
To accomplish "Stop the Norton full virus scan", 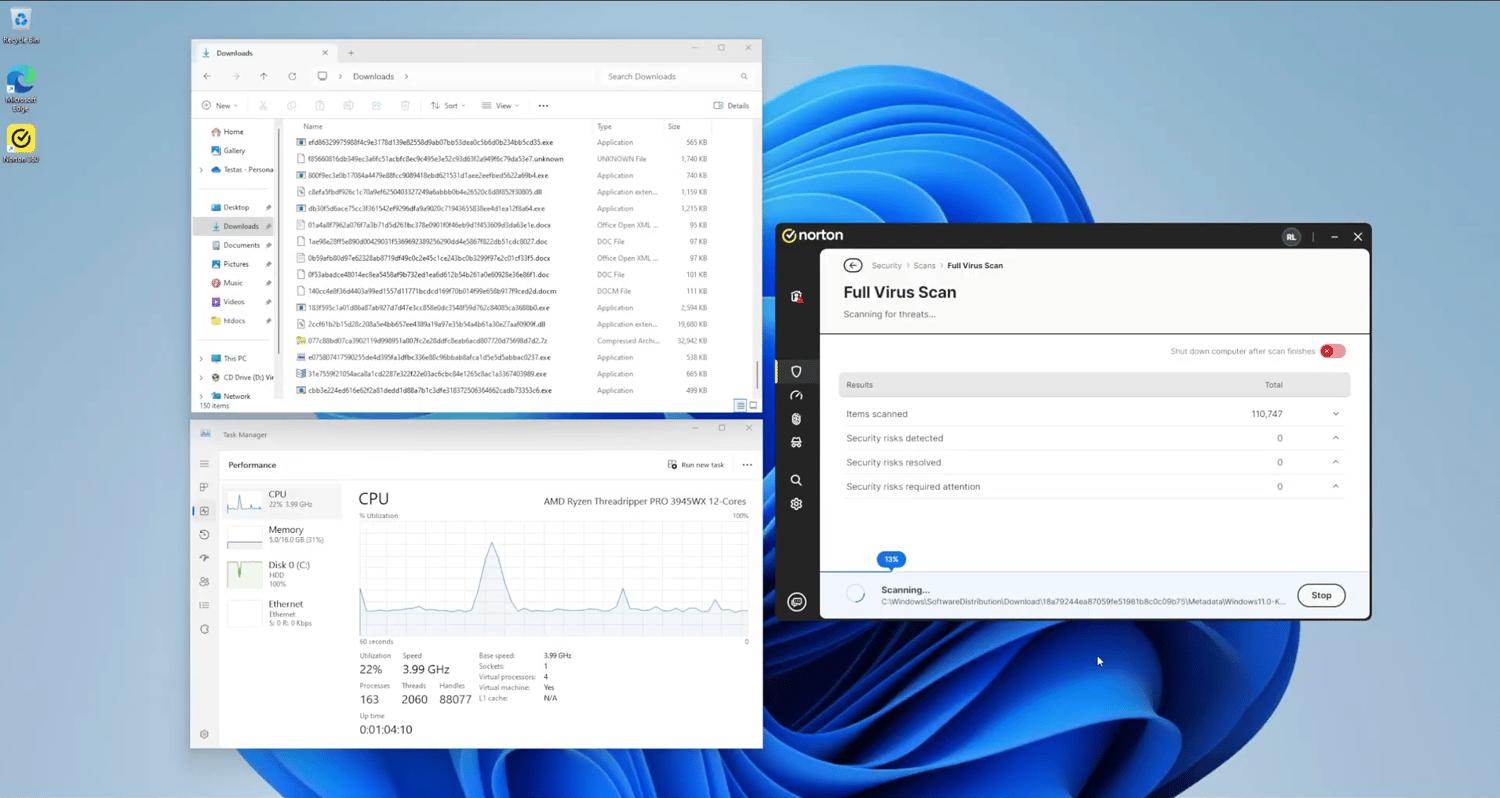I will coord(1321,595).
